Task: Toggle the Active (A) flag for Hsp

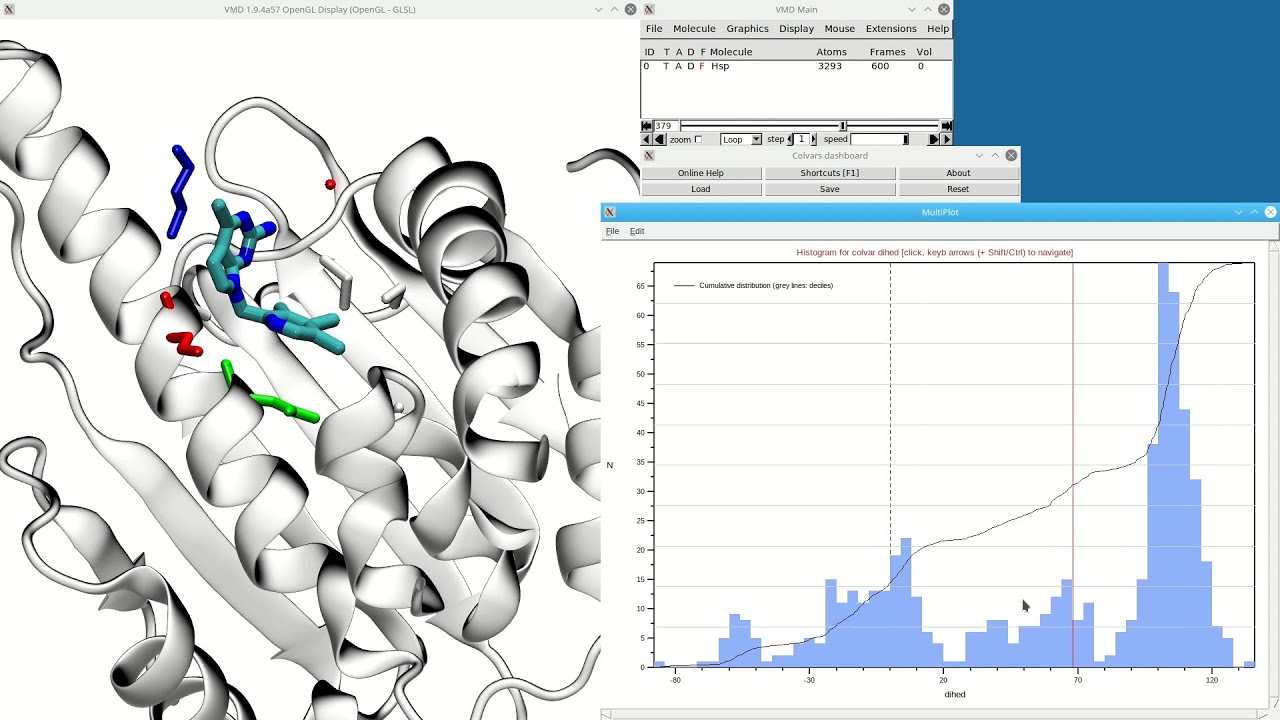Action: coord(678,66)
